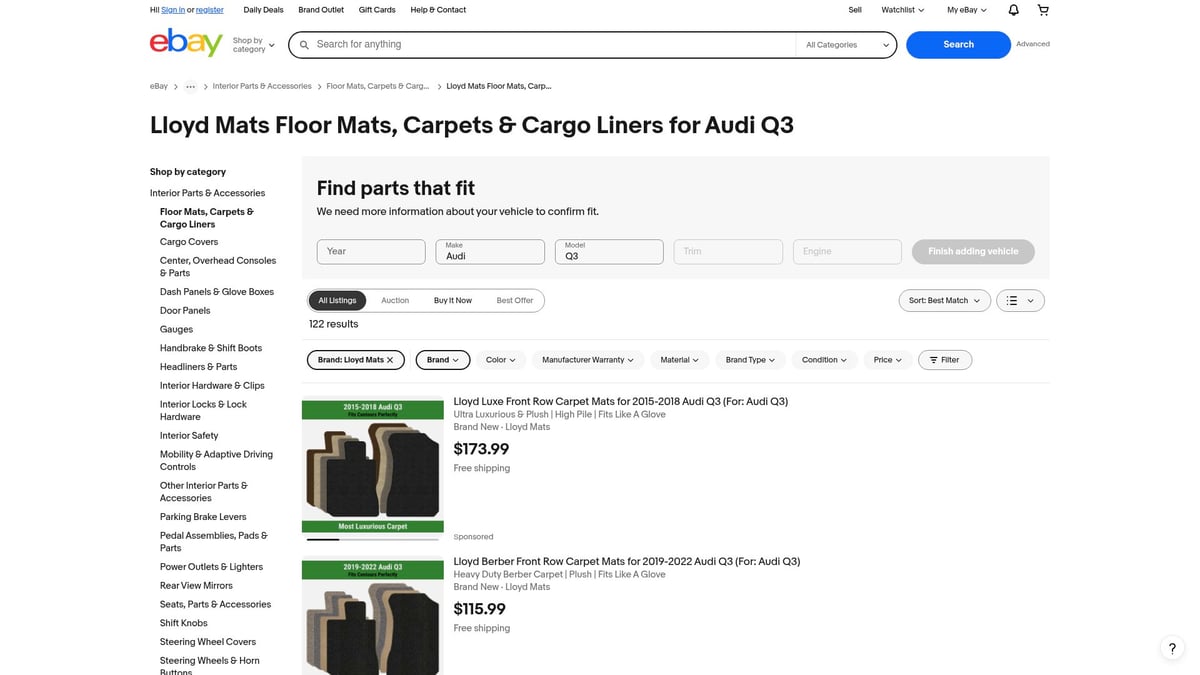
Task: Click the eBay logo
Action: point(186,43)
